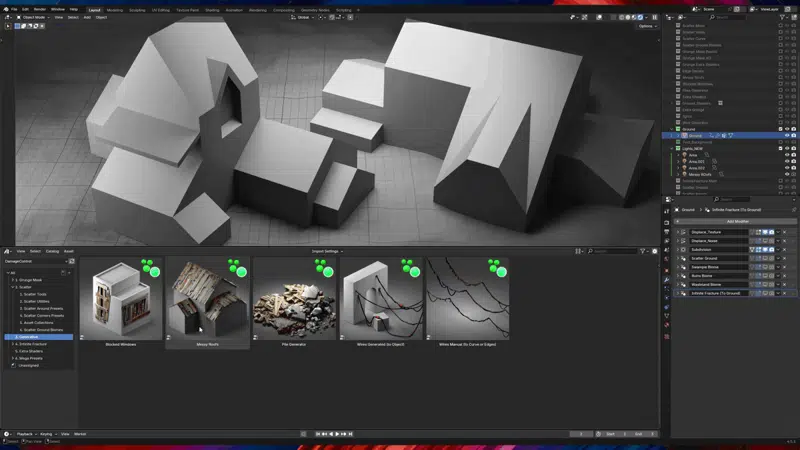Open the Render menu in top bar
The height and width of the screenshot is (450, 800).
coord(39,9)
